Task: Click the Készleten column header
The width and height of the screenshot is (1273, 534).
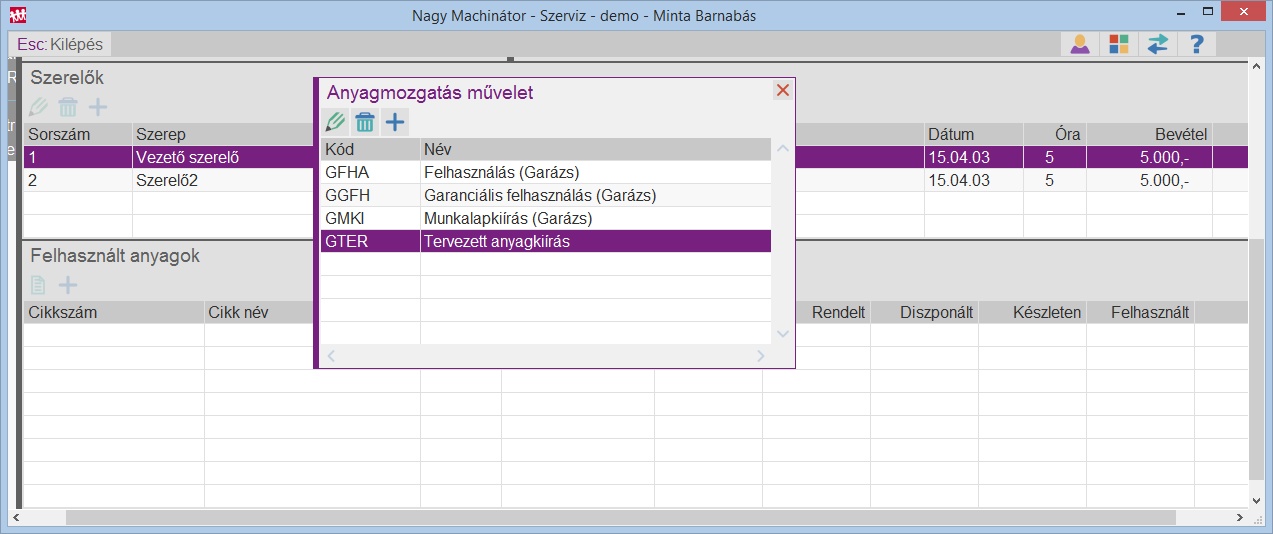Action: pos(1032,312)
